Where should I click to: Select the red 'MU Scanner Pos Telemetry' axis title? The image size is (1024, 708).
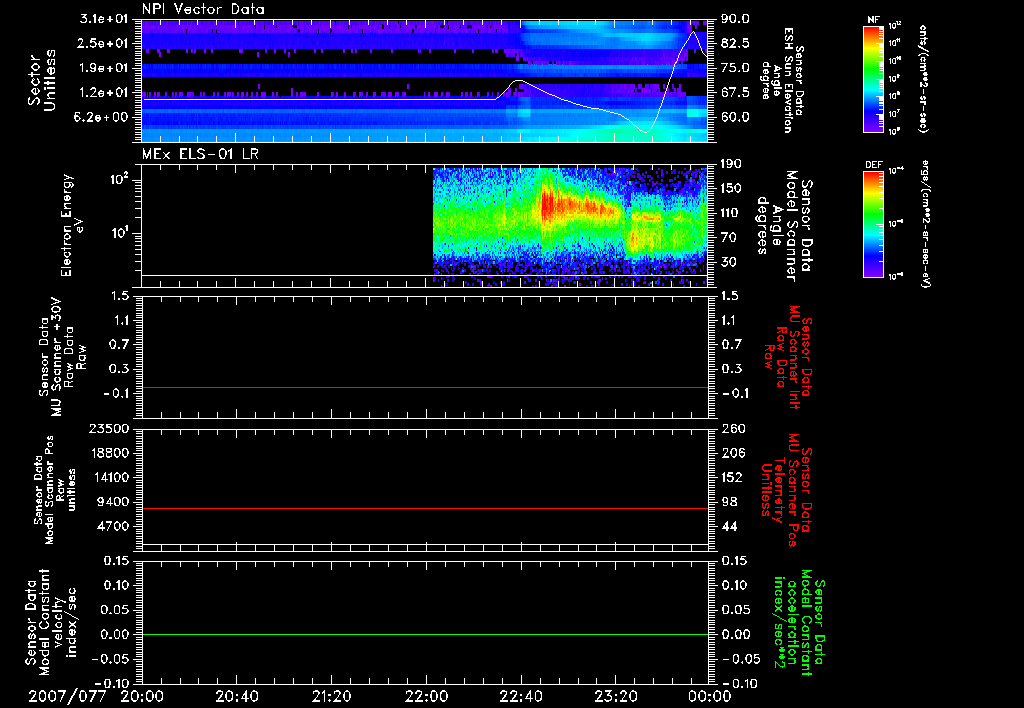pyautogui.click(x=787, y=490)
